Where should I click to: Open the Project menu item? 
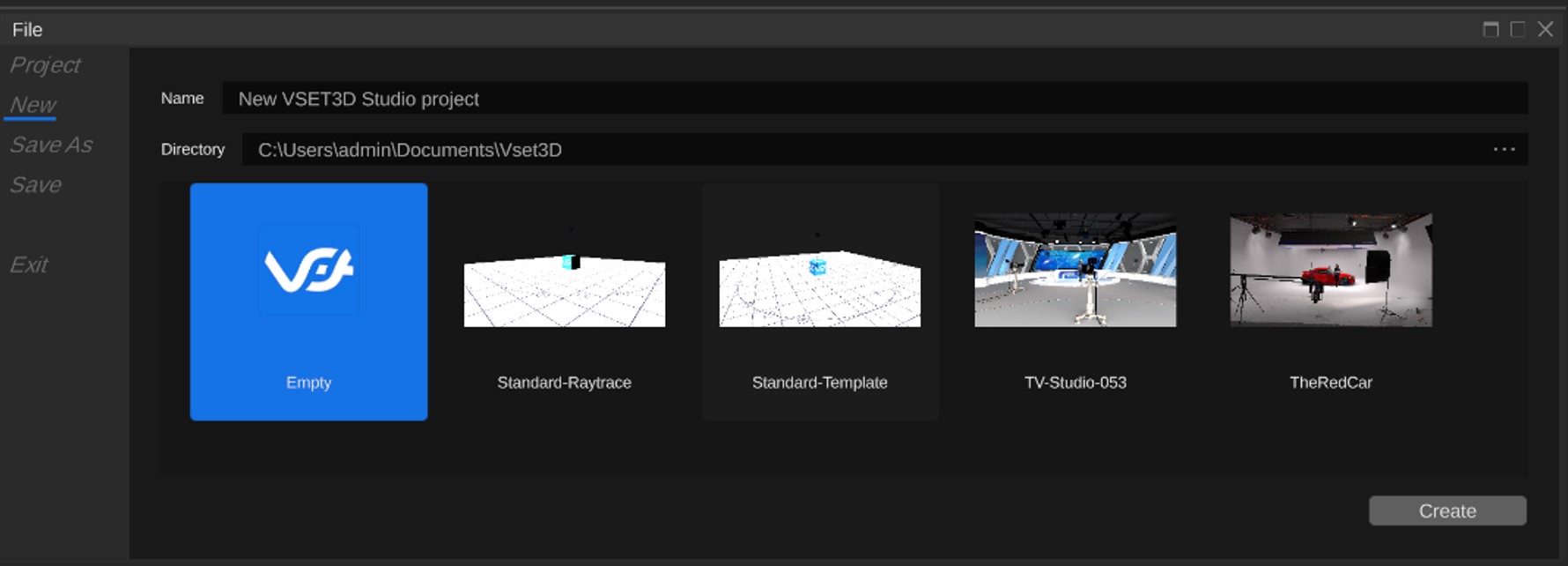tap(45, 65)
